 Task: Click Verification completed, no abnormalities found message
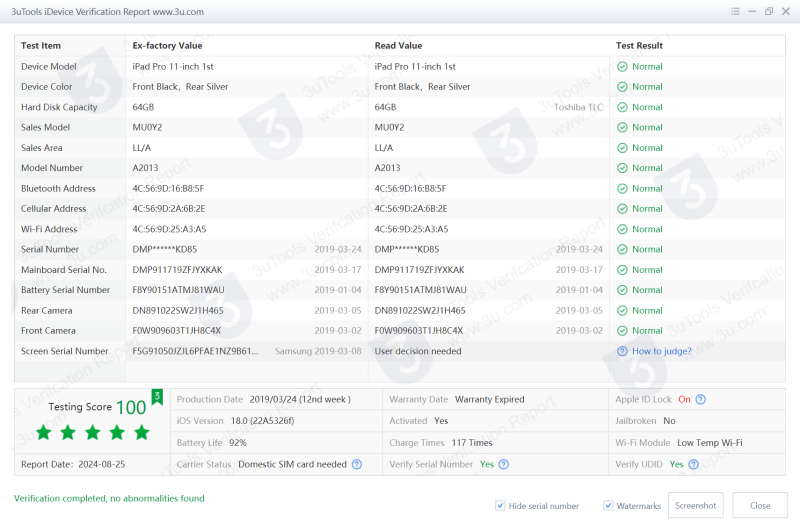[109, 498]
